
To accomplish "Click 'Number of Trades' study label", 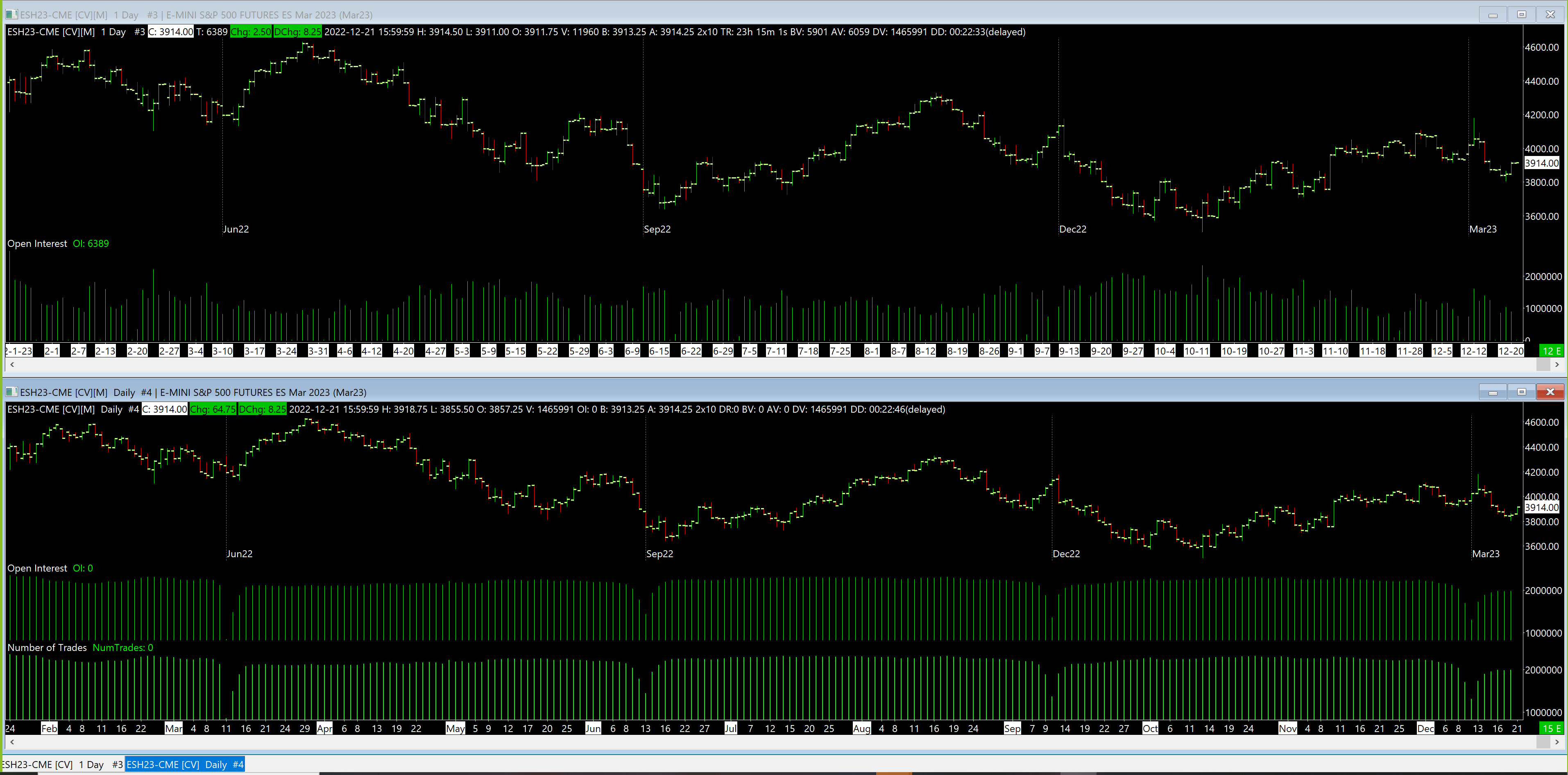I will (x=47, y=647).
